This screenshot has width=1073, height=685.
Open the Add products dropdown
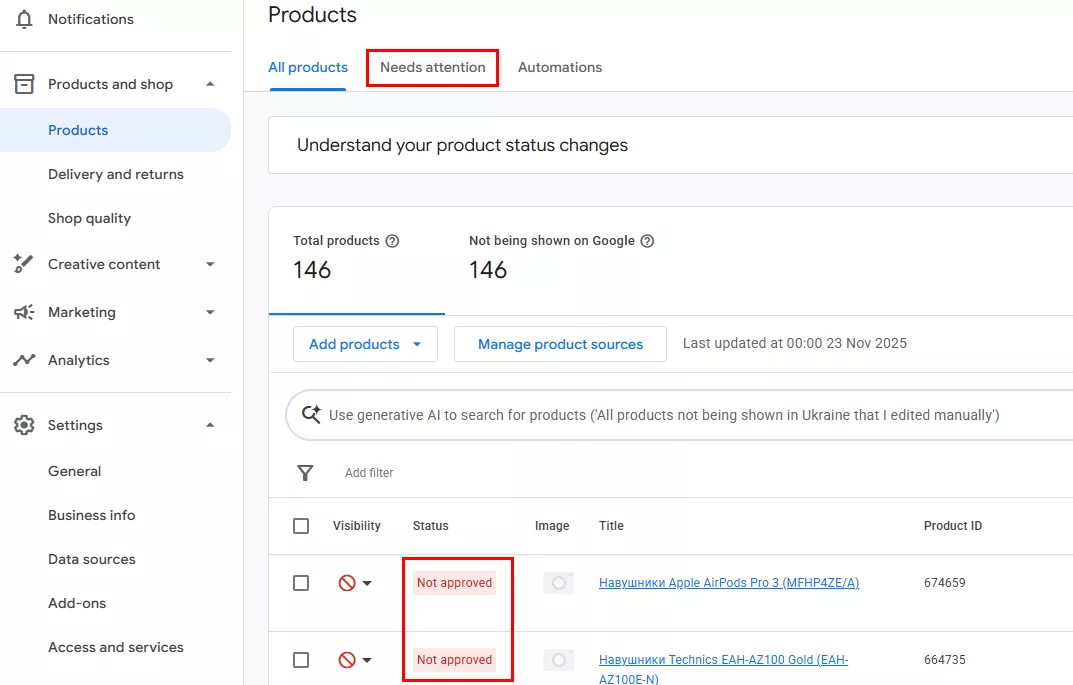(365, 344)
